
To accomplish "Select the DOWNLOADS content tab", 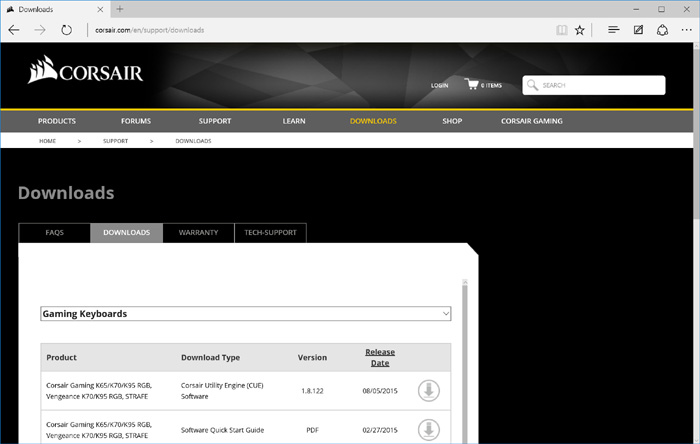I will tap(126, 232).
